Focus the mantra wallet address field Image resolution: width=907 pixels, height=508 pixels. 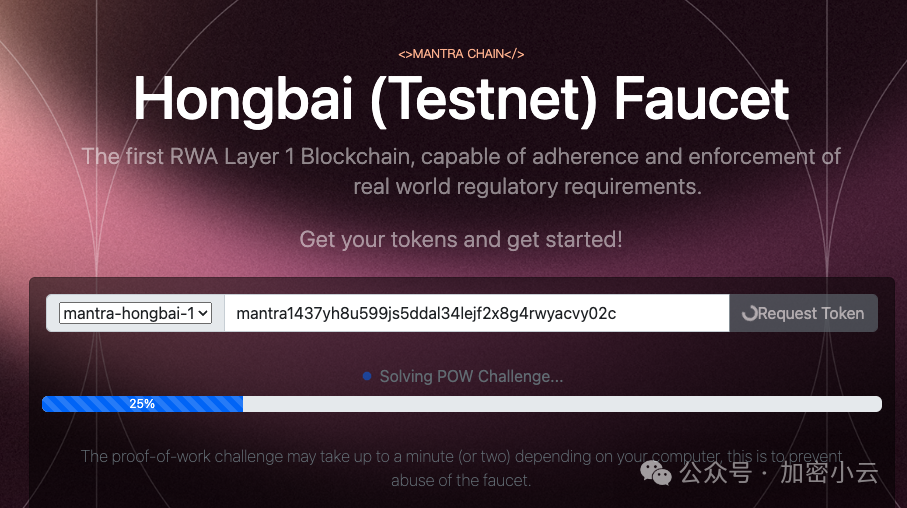click(x=477, y=313)
